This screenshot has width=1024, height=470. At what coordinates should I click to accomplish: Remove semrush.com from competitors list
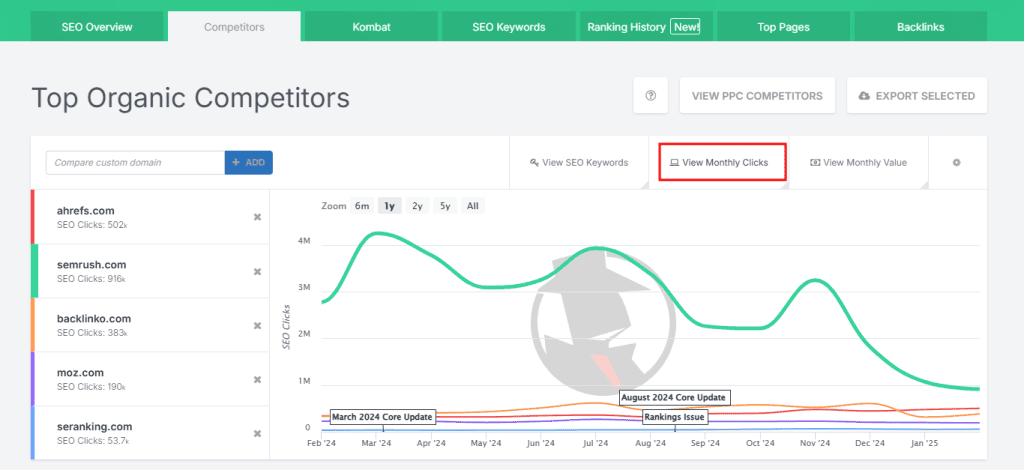click(257, 271)
